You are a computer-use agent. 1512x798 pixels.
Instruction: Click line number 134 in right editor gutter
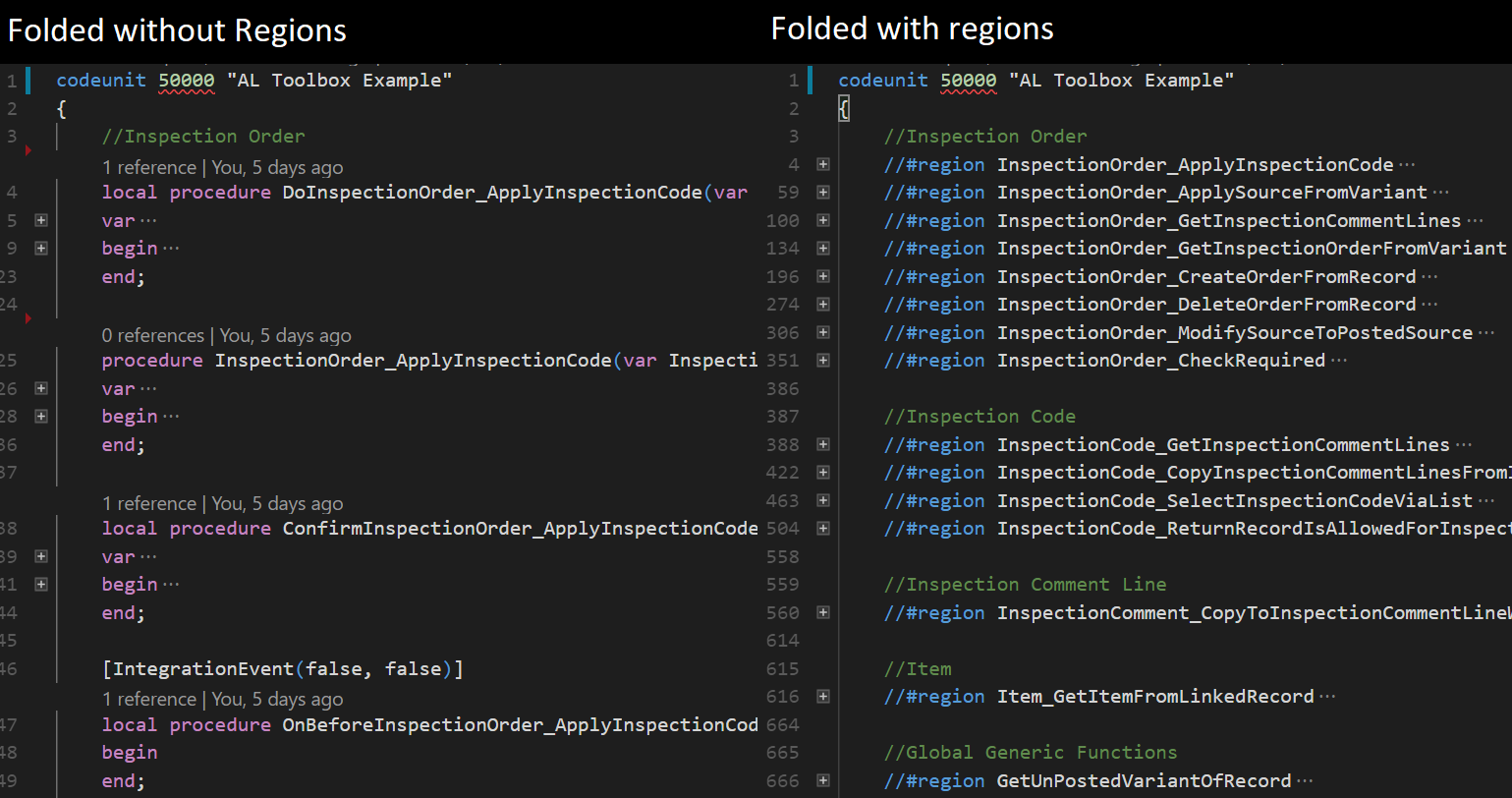[x=783, y=249]
